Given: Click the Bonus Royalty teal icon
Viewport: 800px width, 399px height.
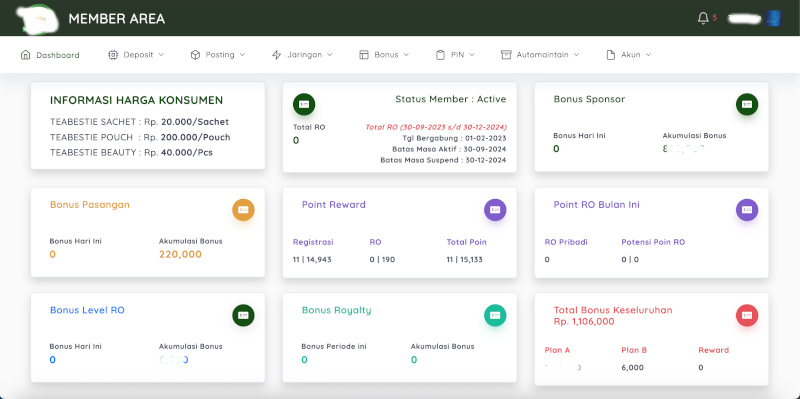Looking at the screenshot, I should (x=495, y=315).
